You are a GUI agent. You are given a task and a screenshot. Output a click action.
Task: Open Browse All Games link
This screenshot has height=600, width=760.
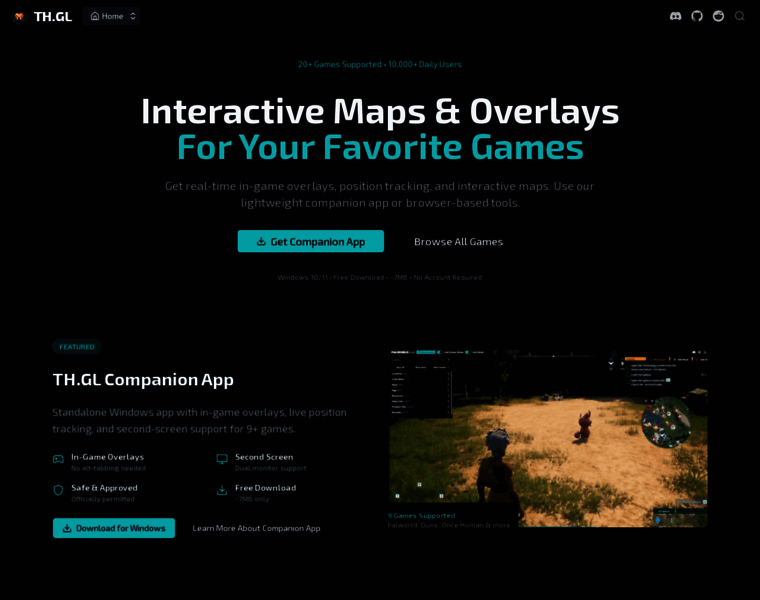(x=459, y=241)
